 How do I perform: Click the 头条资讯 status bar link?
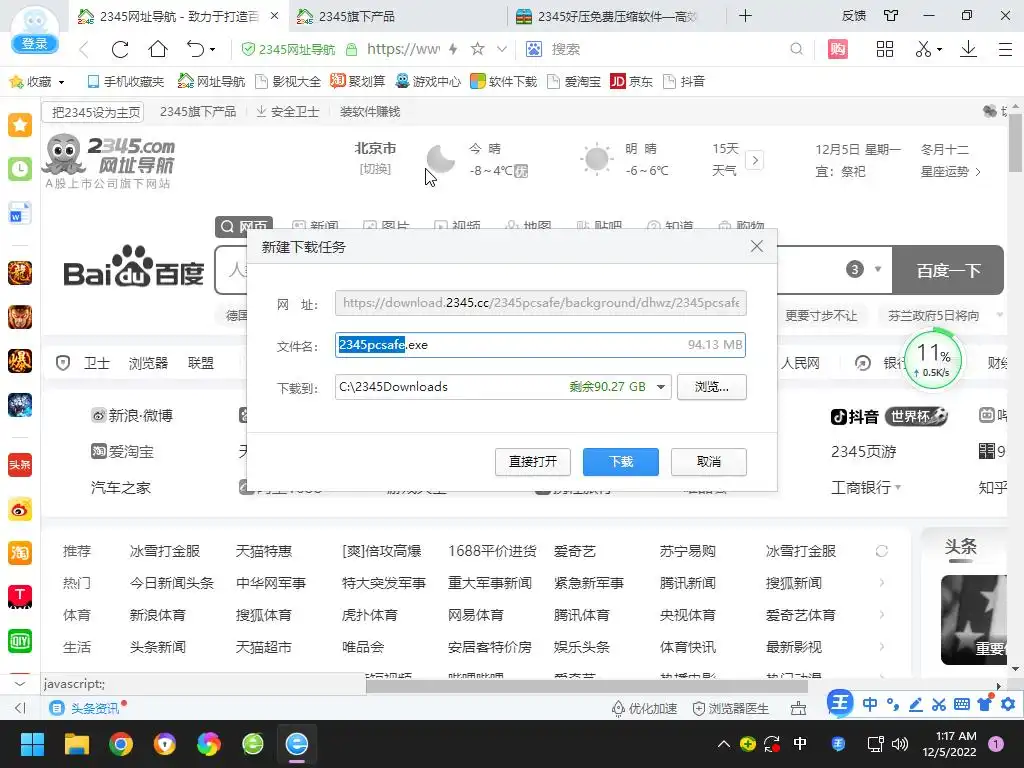pos(86,709)
